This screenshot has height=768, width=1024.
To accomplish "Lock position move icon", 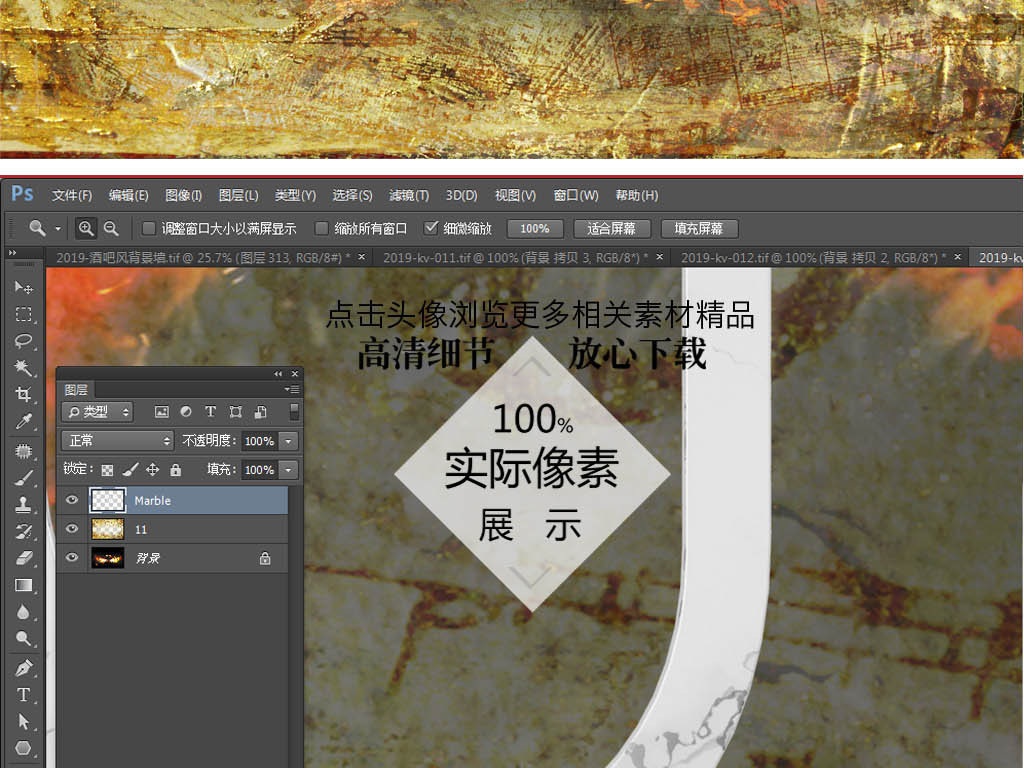I will pos(152,470).
